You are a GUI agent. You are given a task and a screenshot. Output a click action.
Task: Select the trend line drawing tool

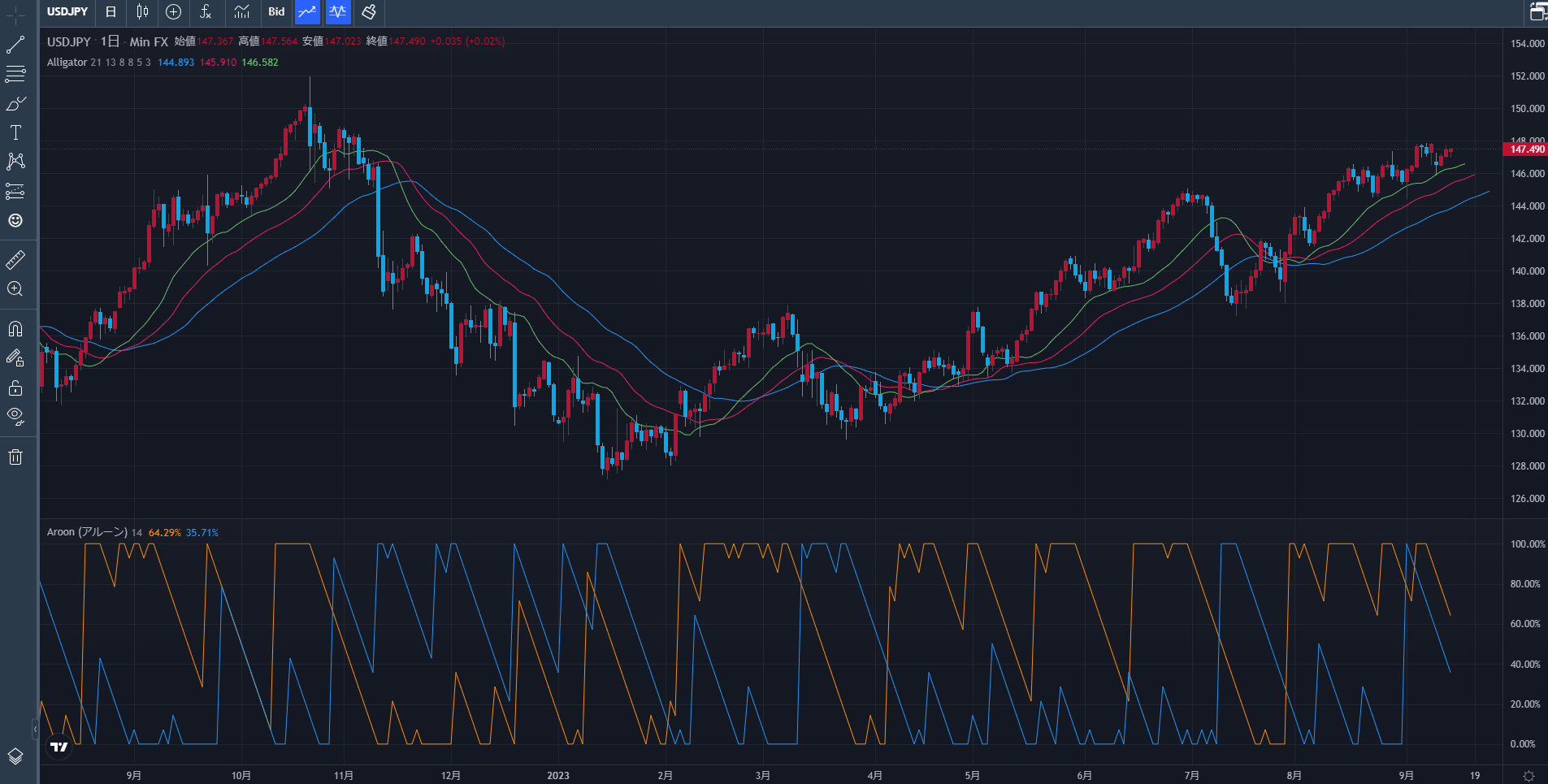pyautogui.click(x=15, y=45)
